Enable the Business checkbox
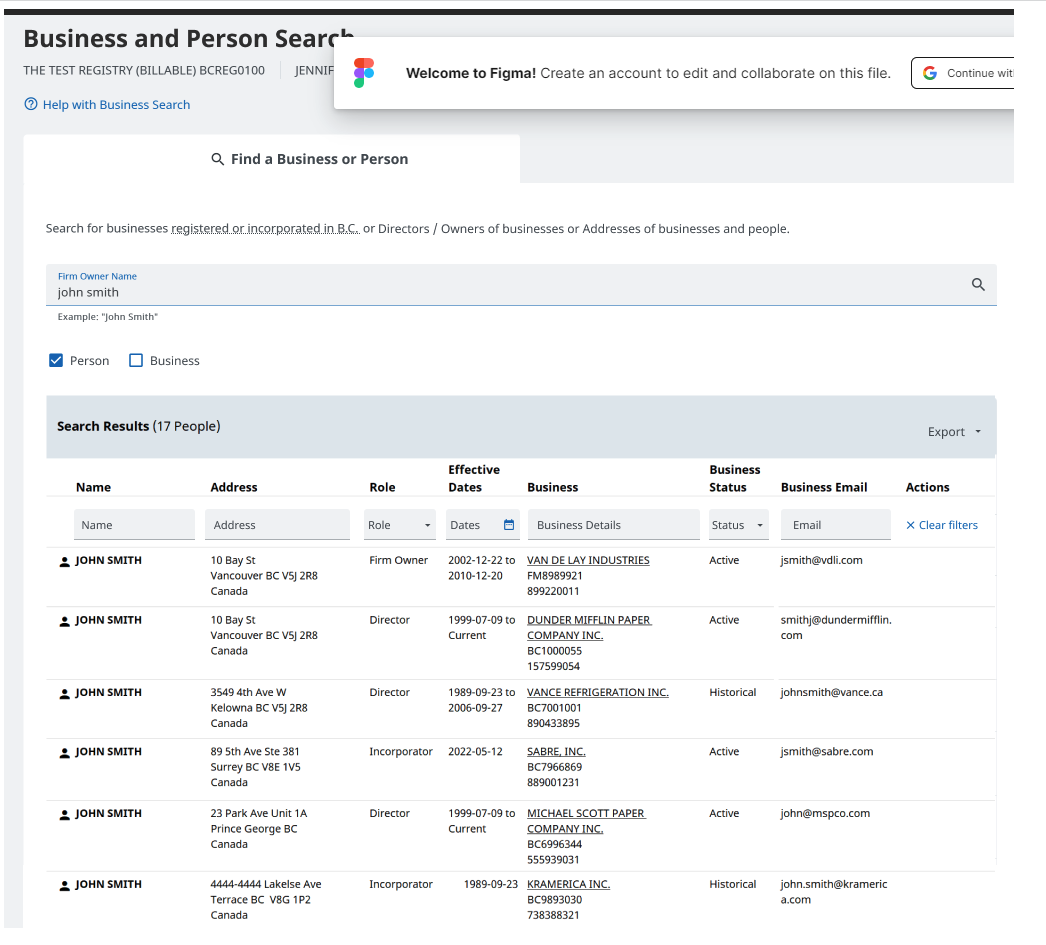Screen dimensions: 1046x945 pos(136,360)
